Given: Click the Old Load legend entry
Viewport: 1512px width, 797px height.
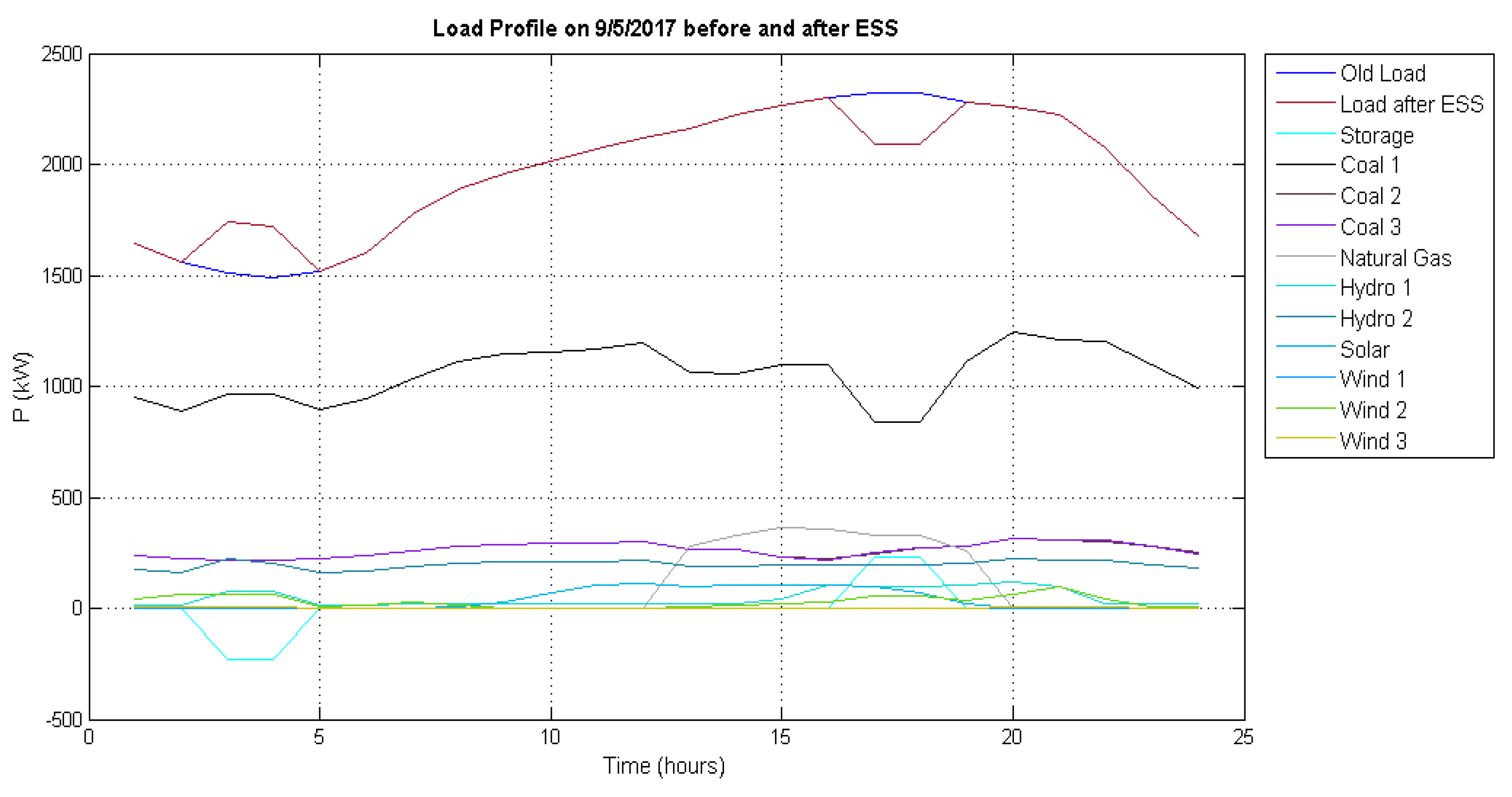Looking at the screenshot, I should pos(1382,73).
